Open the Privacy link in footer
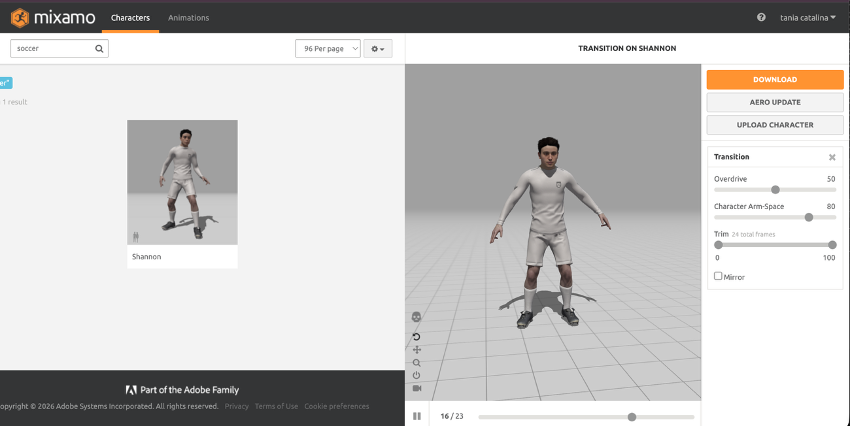 (236, 406)
